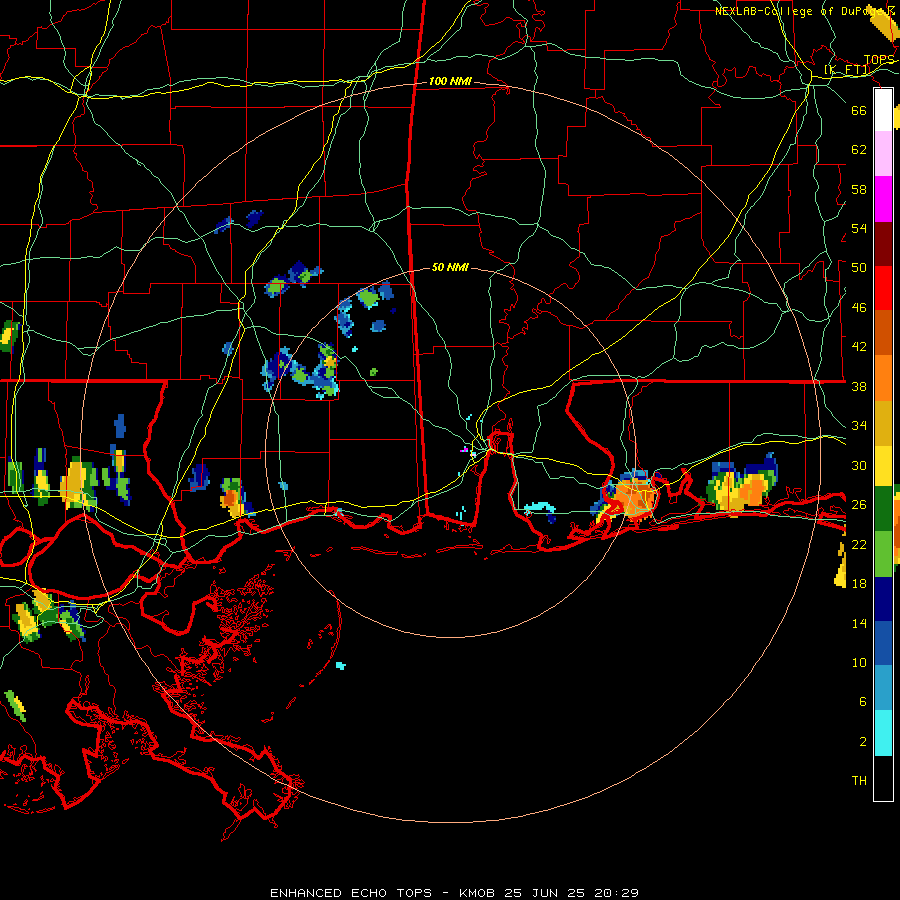Click the legend value "46"
Image resolution: width=900 pixels, height=900 pixels.
coord(859,308)
